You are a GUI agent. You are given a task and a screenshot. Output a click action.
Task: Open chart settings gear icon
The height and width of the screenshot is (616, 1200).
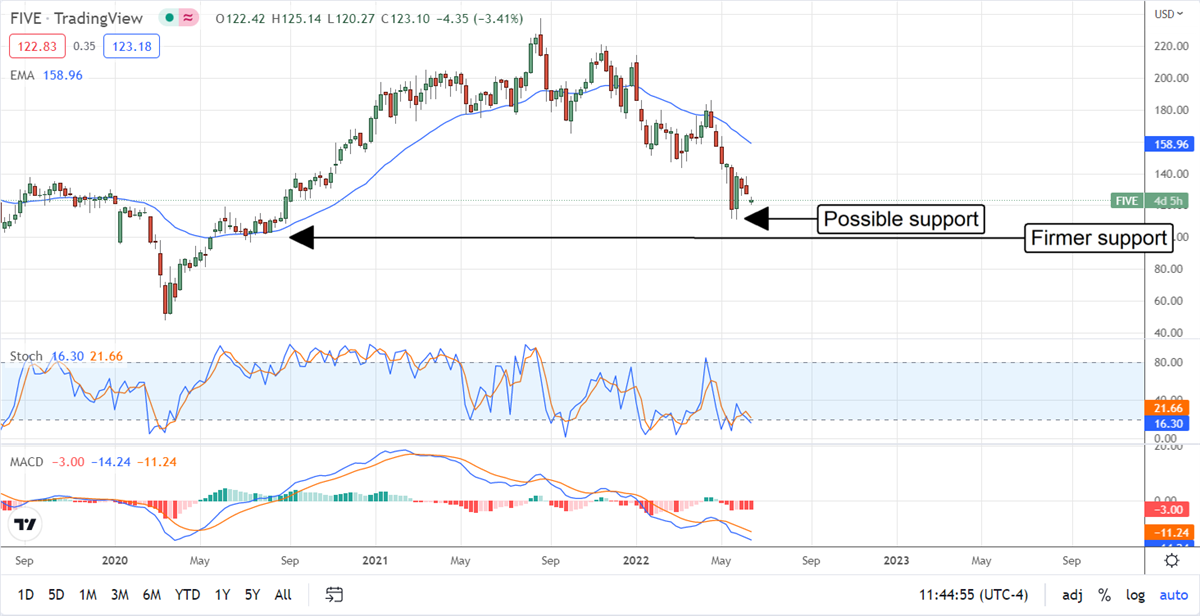(1171, 561)
